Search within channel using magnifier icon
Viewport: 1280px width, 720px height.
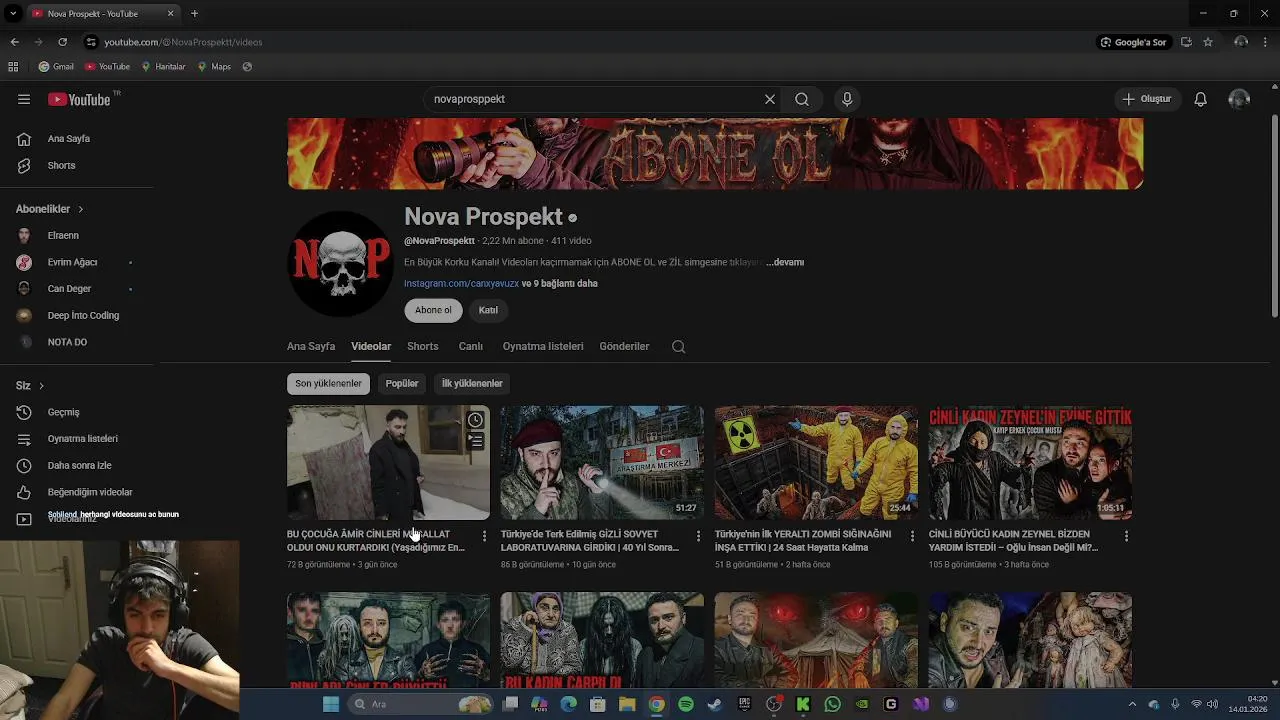[x=678, y=346]
